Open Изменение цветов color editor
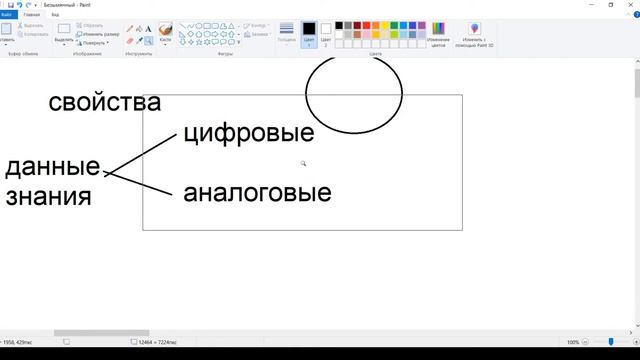Viewport: 640px width, 360px height. click(x=438, y=35)
